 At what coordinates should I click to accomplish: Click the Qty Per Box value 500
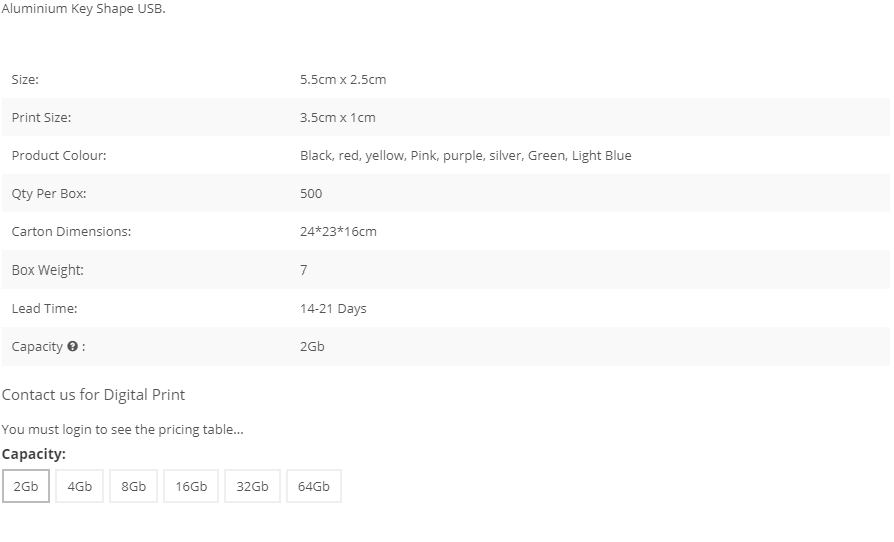coord(311,193)
